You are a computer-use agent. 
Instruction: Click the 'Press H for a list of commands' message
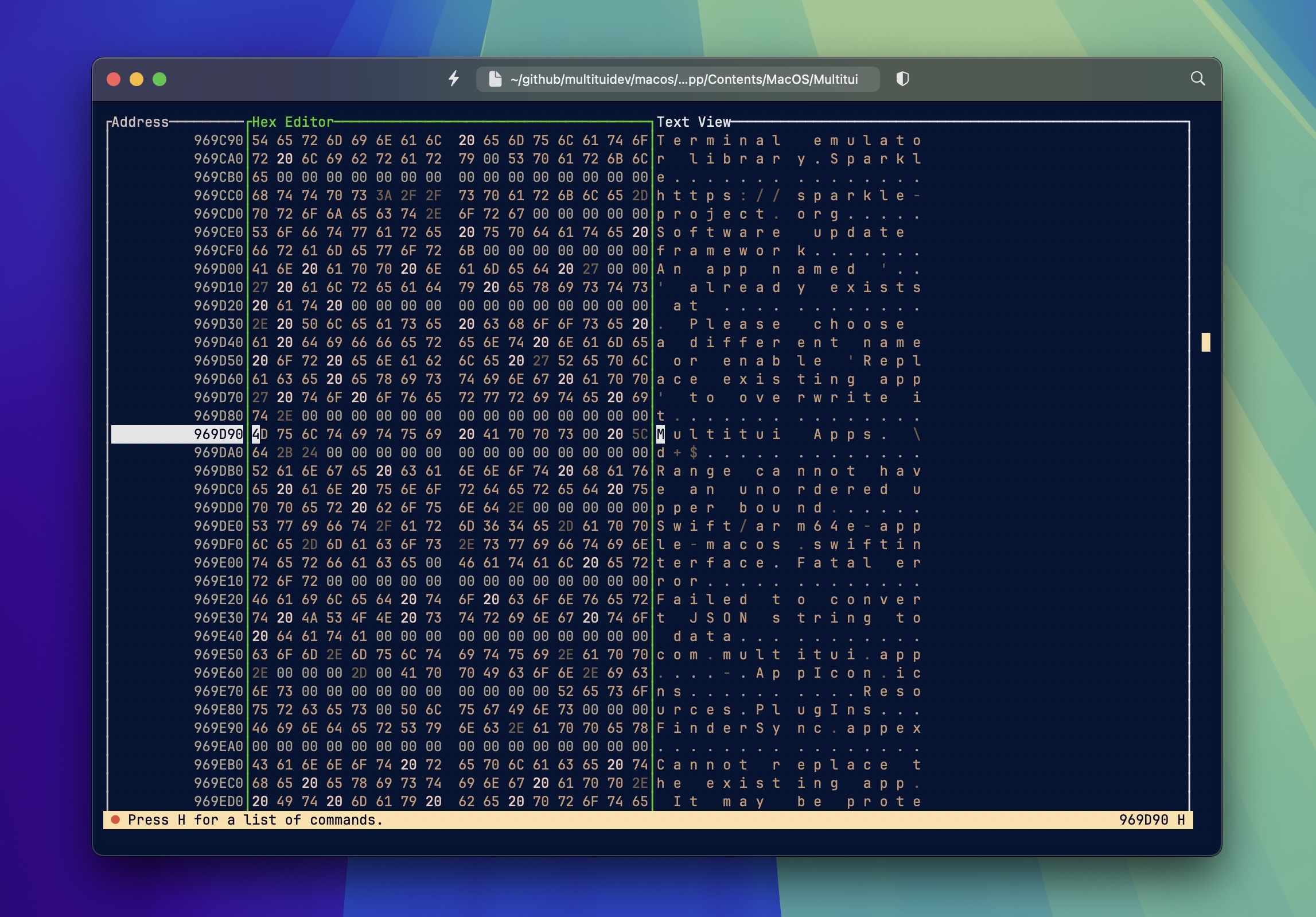coord(254,820)
